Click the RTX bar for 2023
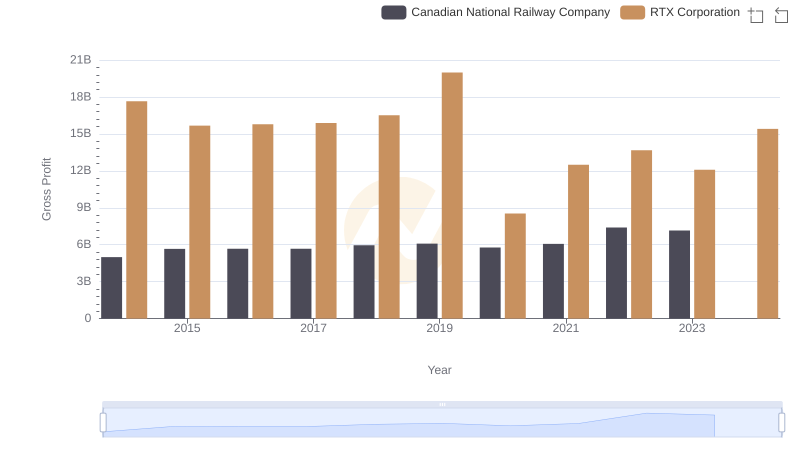 click(705, 244)
